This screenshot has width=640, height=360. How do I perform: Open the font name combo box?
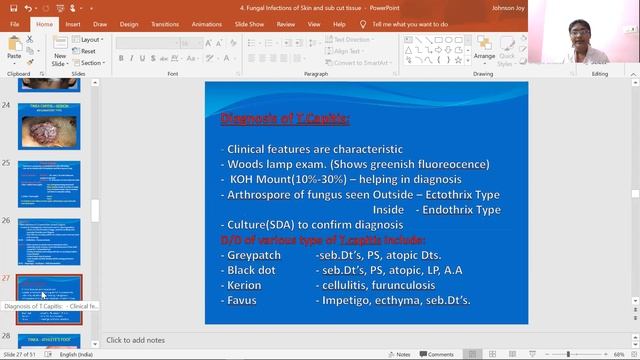click(147, 43)
